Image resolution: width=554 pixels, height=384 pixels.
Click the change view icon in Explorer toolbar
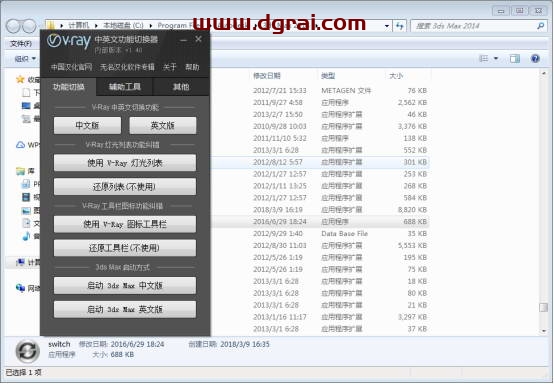point(483,59)
